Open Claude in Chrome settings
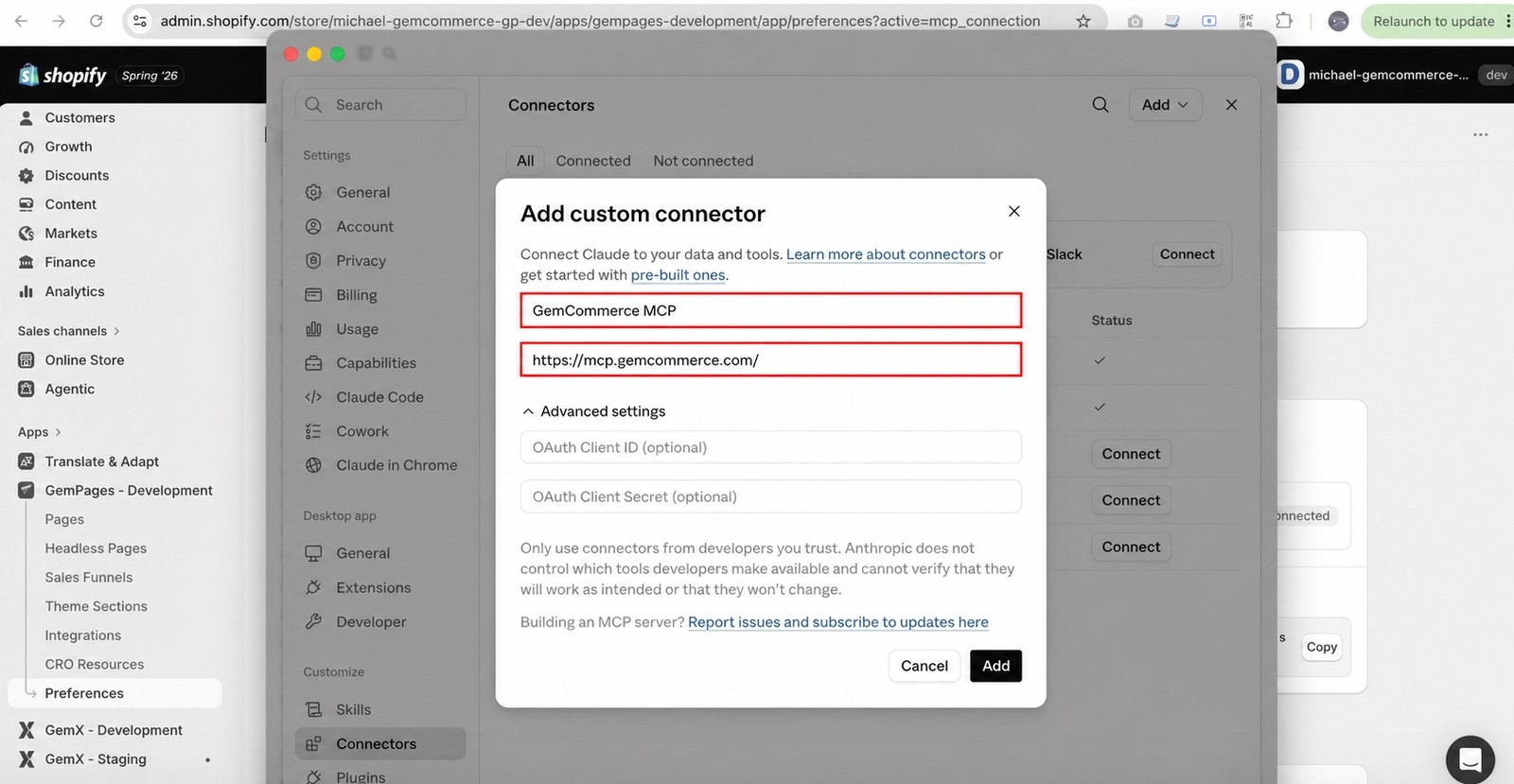 [x=396, y=465]
